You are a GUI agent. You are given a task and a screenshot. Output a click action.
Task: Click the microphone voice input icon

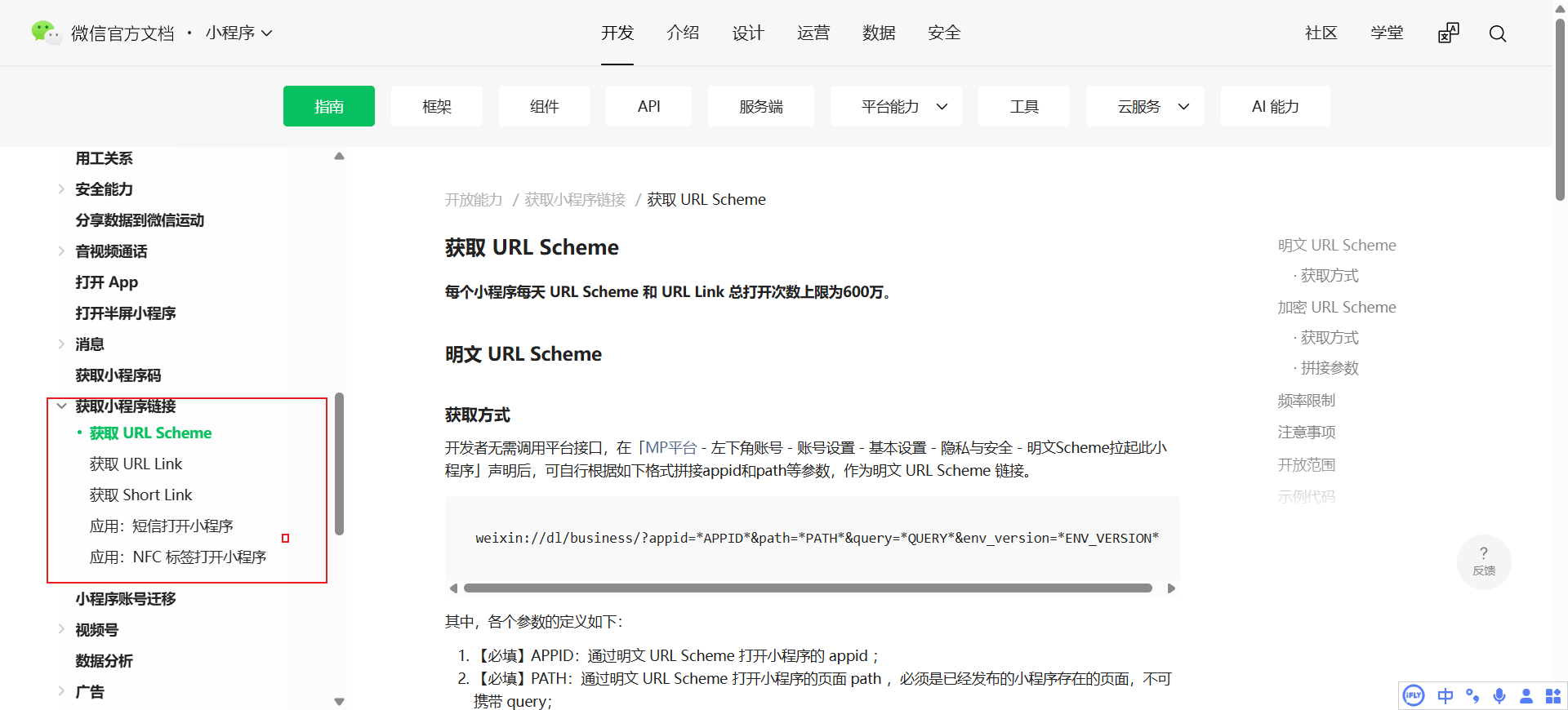tap(1499, 696)
